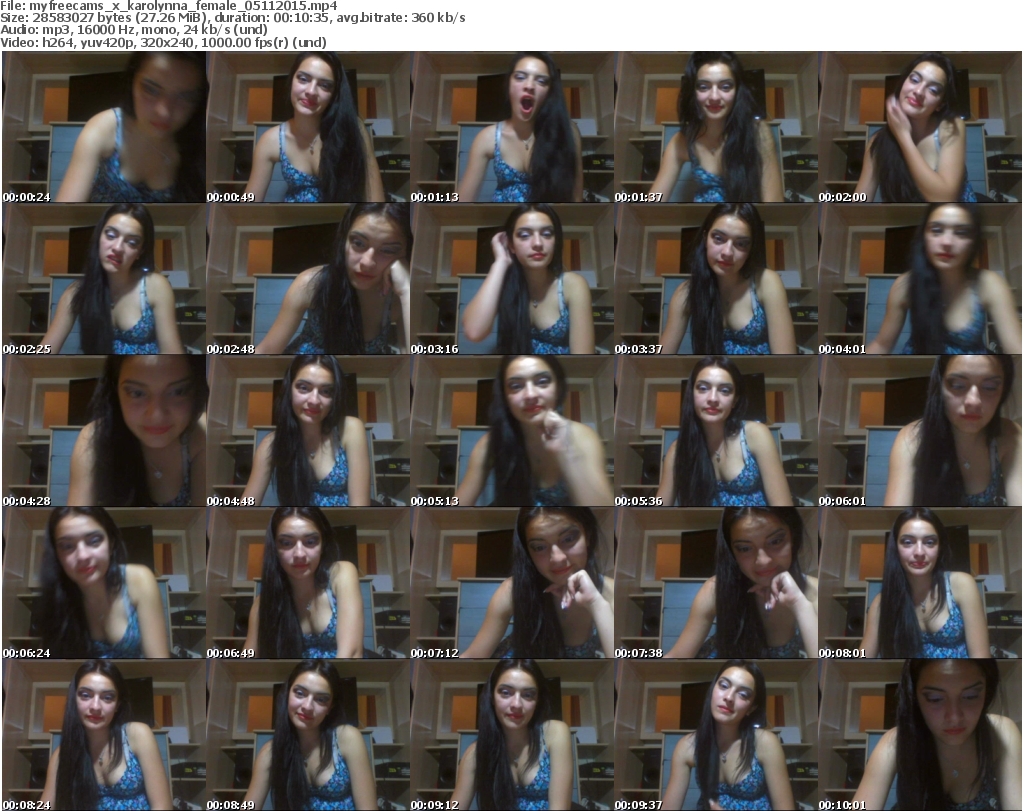1024x811 pixels.
Task: Click the frame timestamped 00:06:01
Action: click(920, 431)
